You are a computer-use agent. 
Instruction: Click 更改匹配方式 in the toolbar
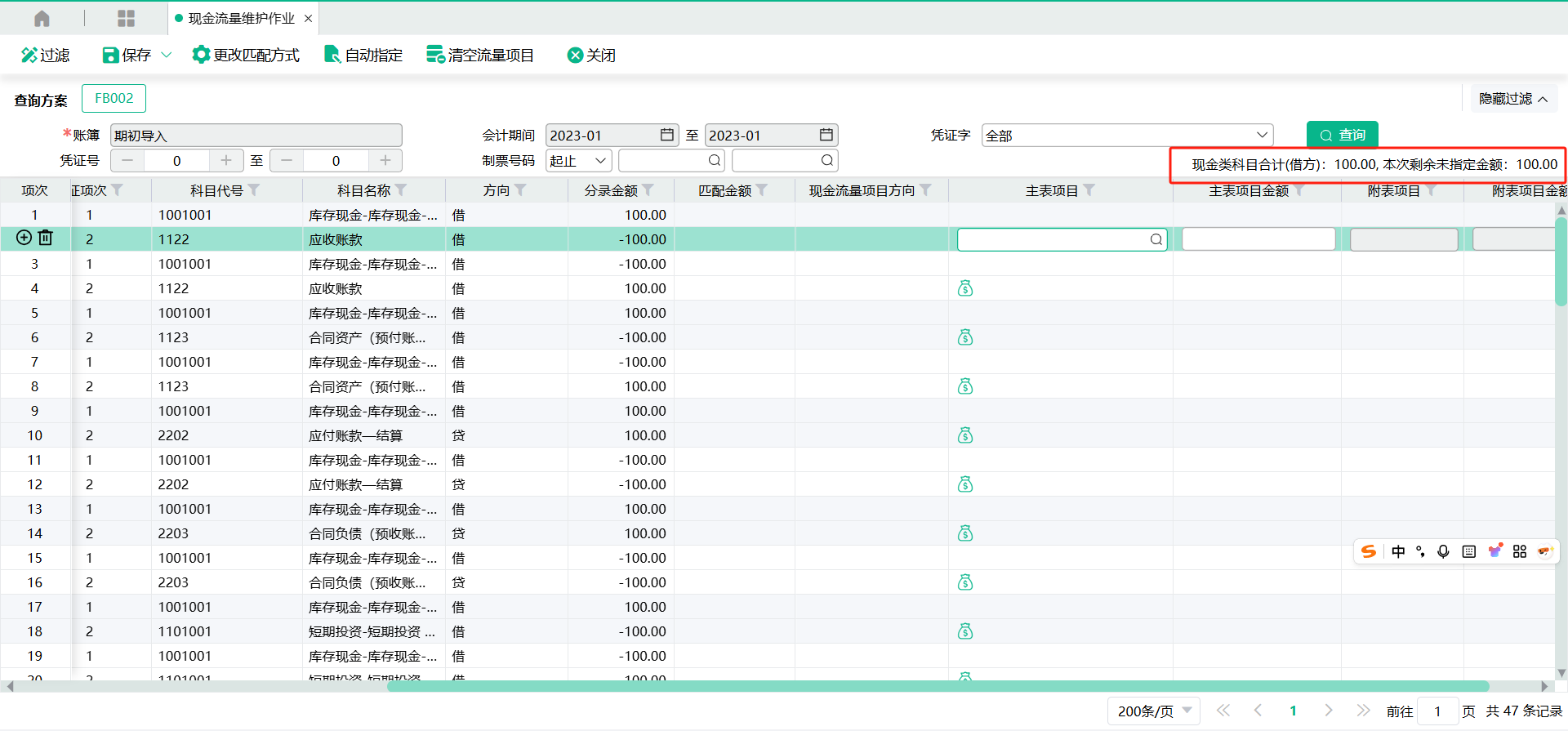tap(246, 55)
